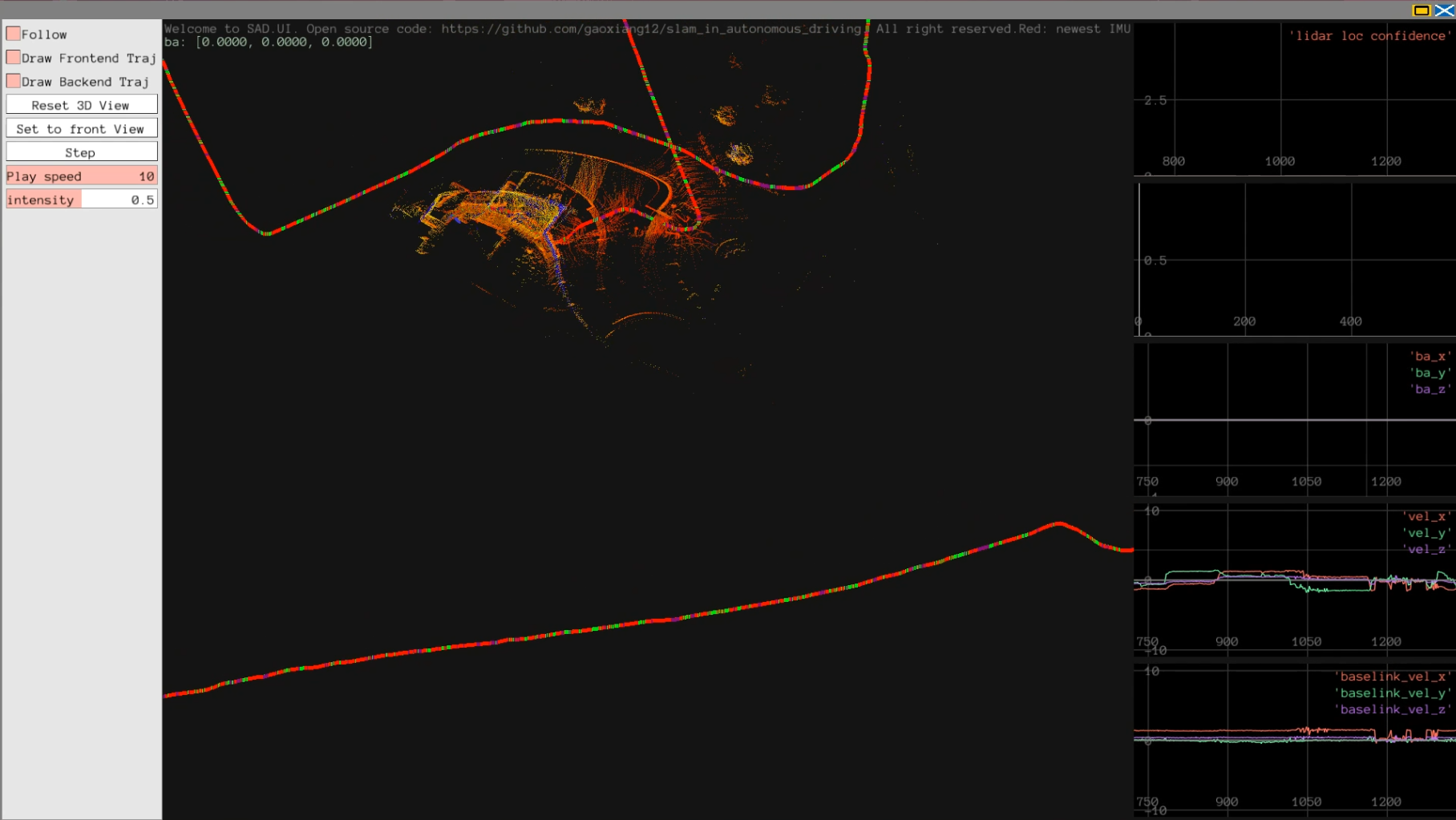Click the github source code URL text
1456x820 pixels.
651,29
